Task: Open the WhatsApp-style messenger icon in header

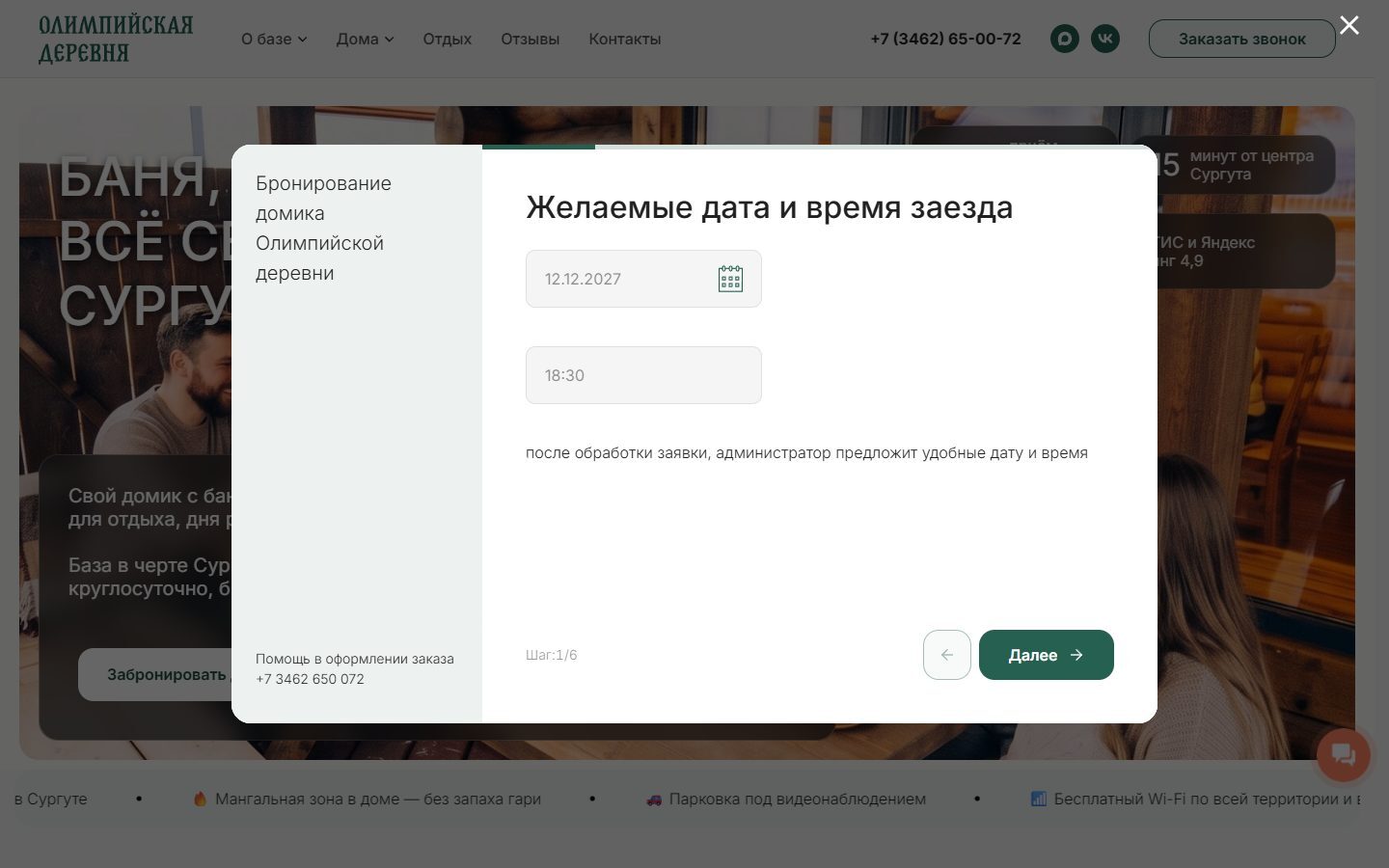Action: coord(1065,39)
